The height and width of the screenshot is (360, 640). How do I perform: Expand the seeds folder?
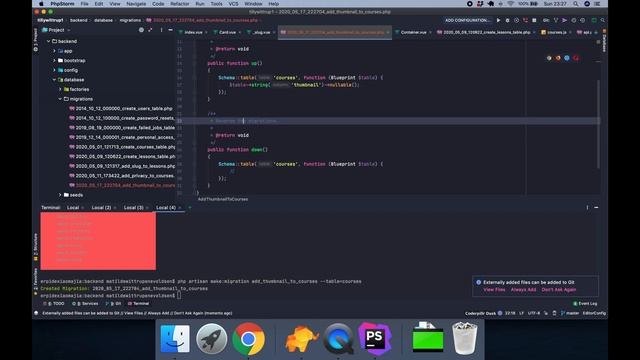pyautogui.click(x=60, y=195)
